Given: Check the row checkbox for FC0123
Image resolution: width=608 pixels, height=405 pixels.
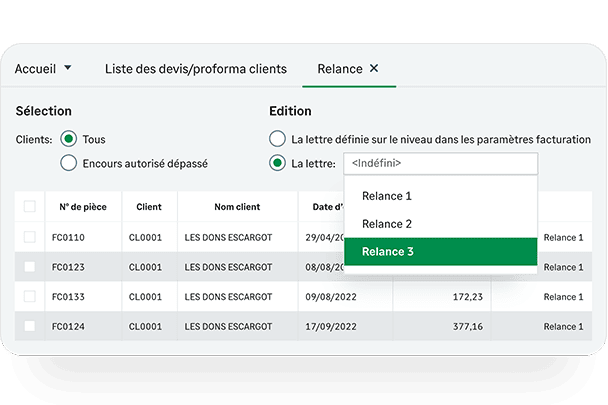Looking at the screenshot, I should point(30,267).
